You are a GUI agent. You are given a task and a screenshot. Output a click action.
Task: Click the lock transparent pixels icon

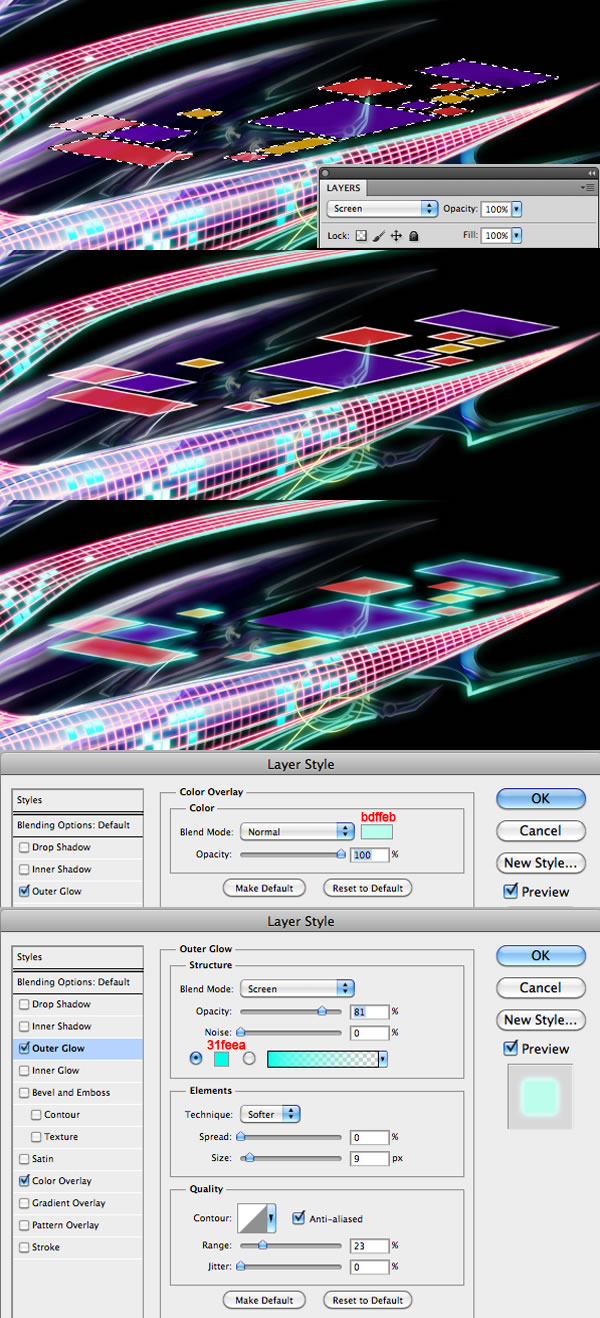(362, 236)
